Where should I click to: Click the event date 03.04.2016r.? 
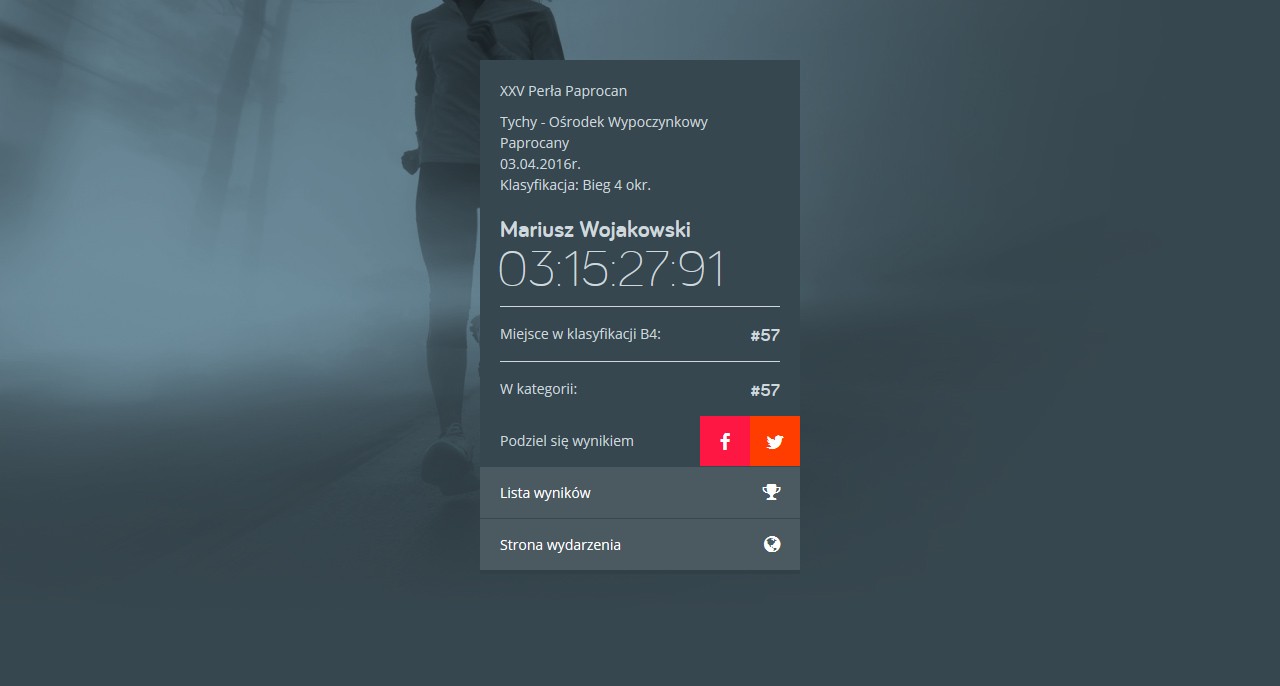[x=540, y=164]
